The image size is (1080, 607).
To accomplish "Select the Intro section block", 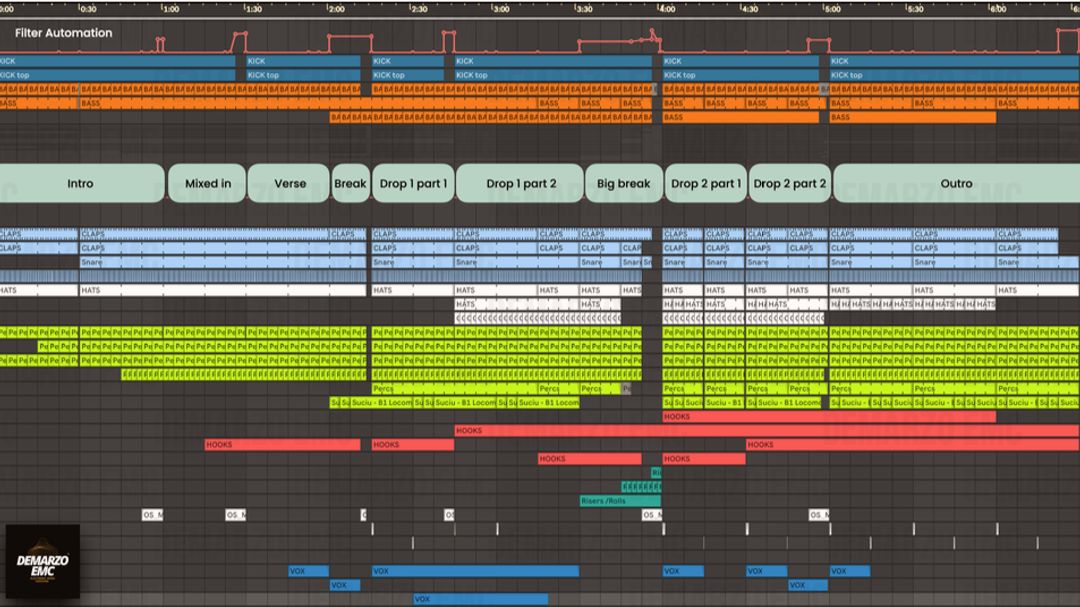I will click(80, 184).
